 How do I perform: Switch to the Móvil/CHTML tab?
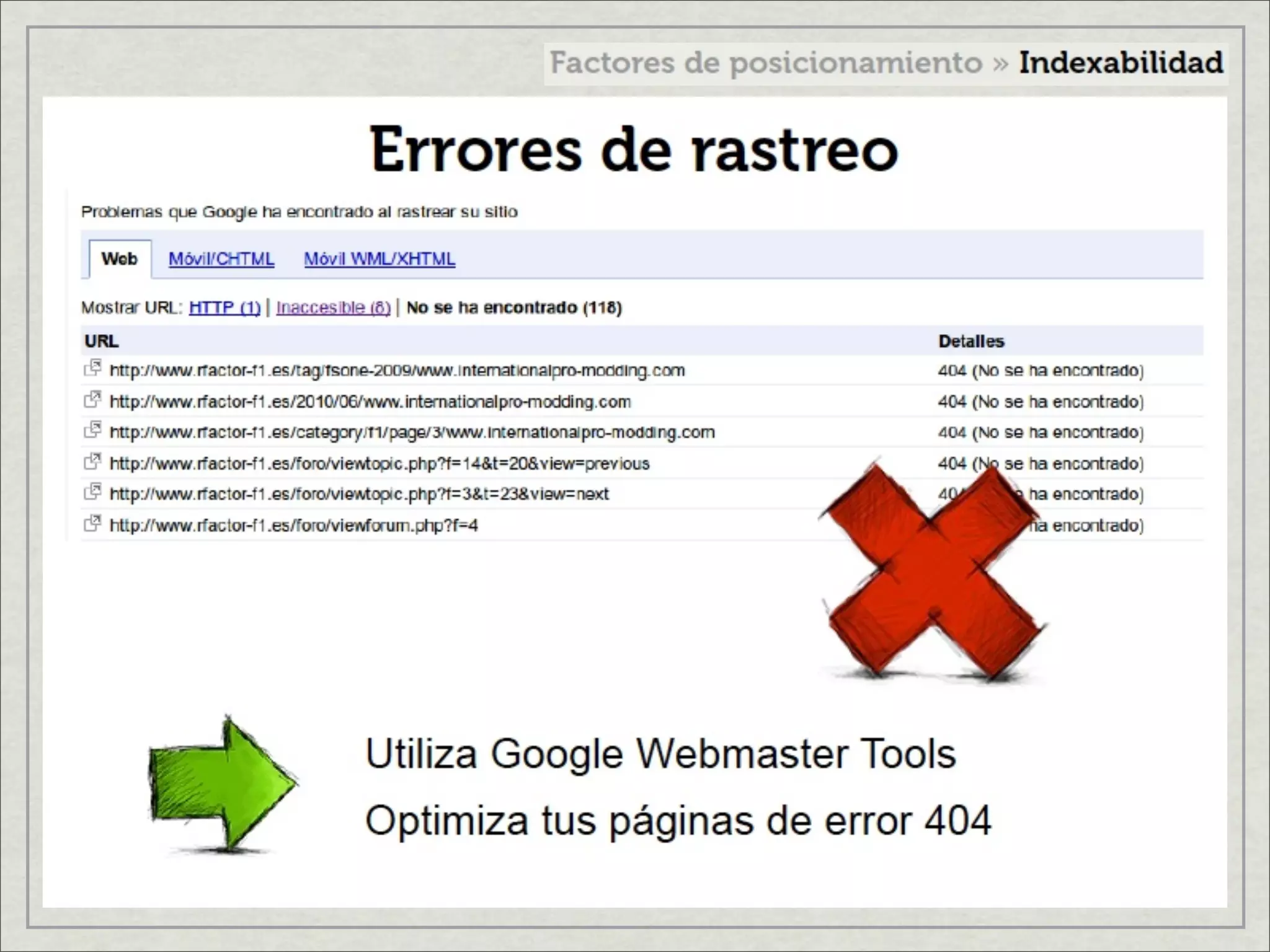[221, 259]
